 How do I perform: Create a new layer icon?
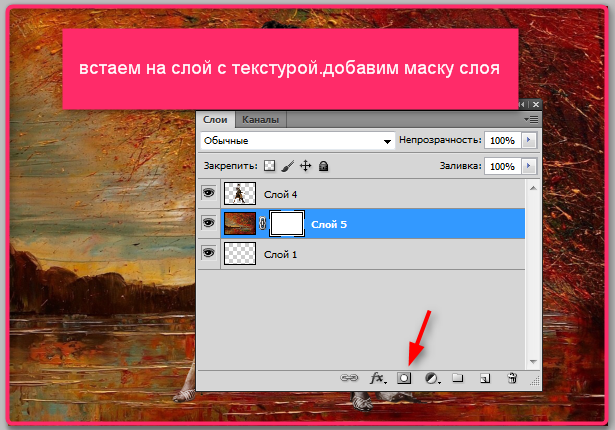485,378
